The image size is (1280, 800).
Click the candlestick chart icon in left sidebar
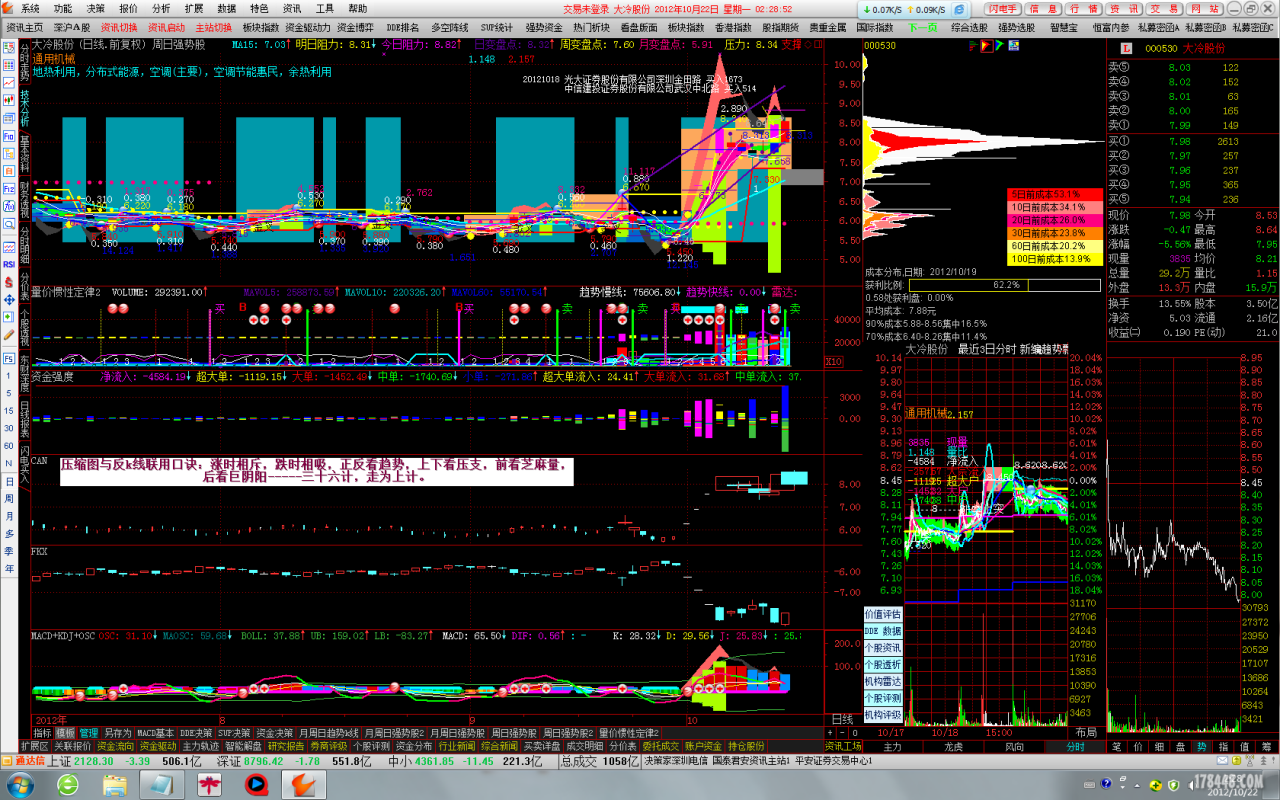pyautogui.click(x=8, y=101)
